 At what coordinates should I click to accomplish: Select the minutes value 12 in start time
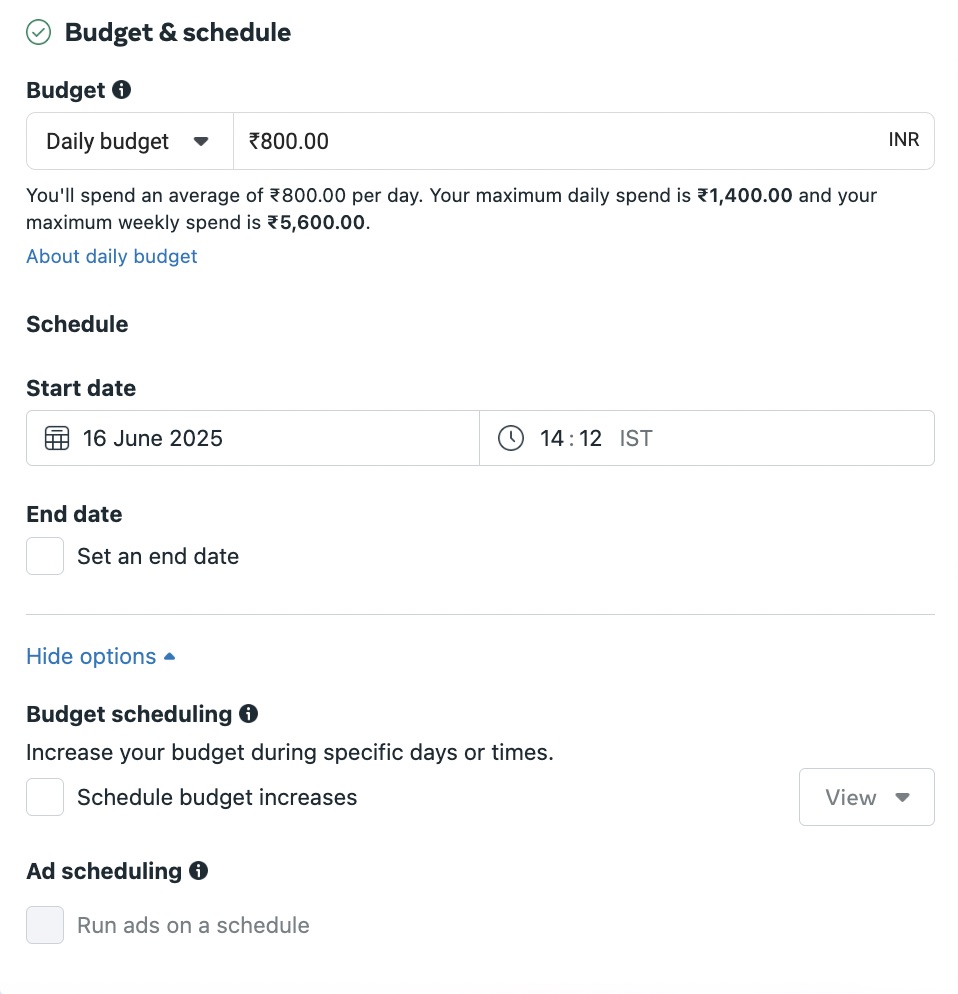(x=590, y=438)
